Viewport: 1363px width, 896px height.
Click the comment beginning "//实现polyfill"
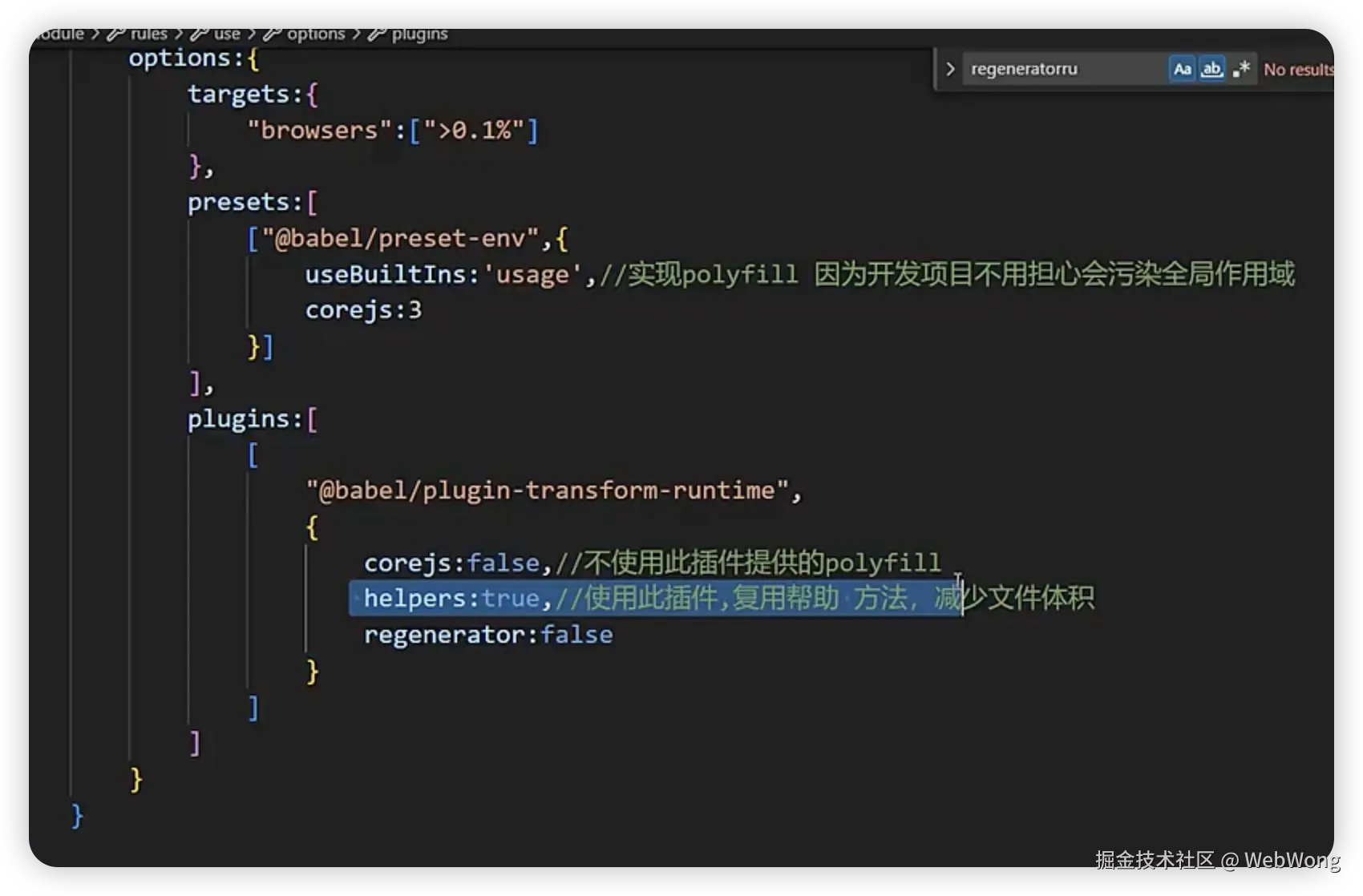947,274
